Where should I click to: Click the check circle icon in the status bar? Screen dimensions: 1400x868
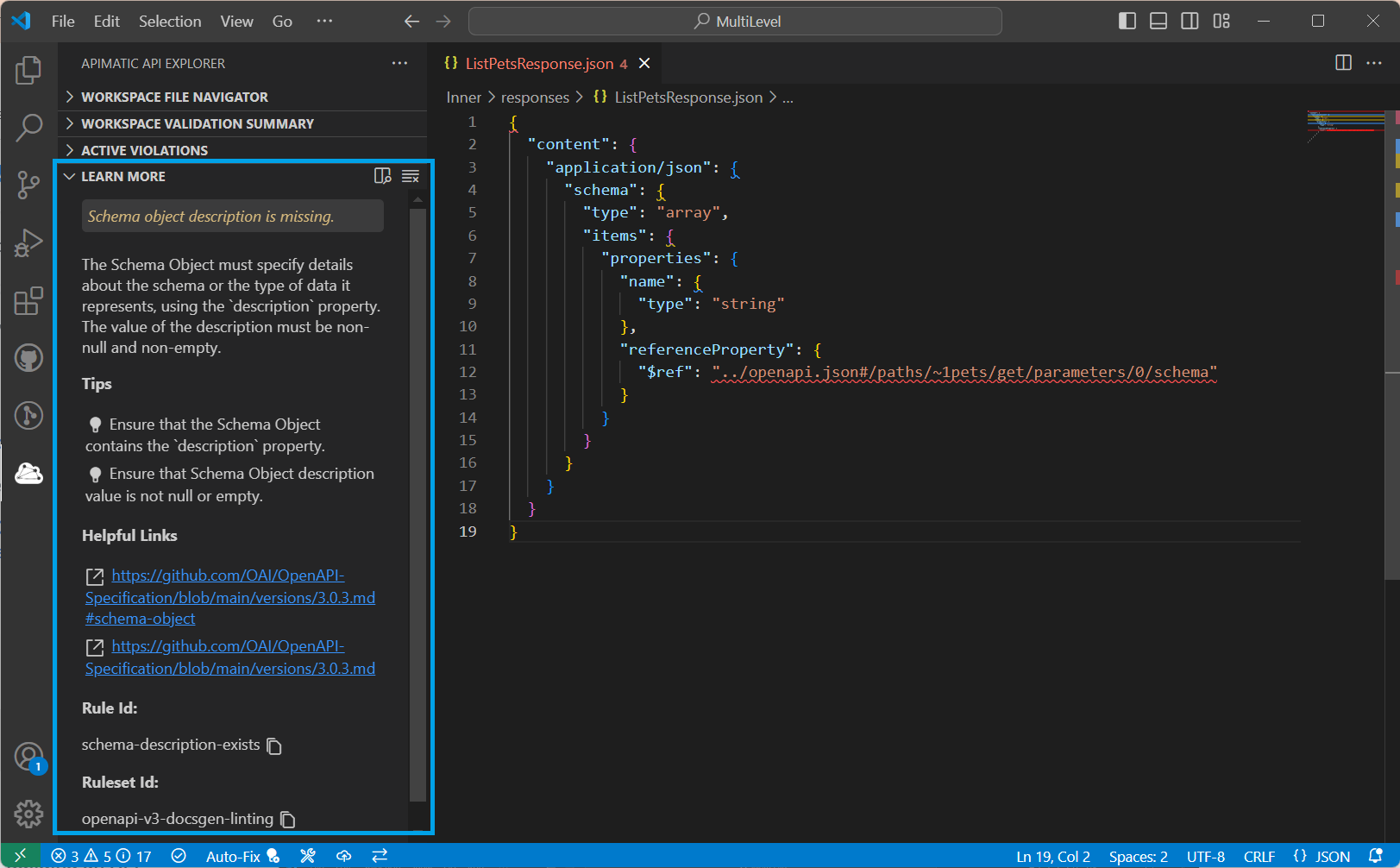(x=179, y=856)
